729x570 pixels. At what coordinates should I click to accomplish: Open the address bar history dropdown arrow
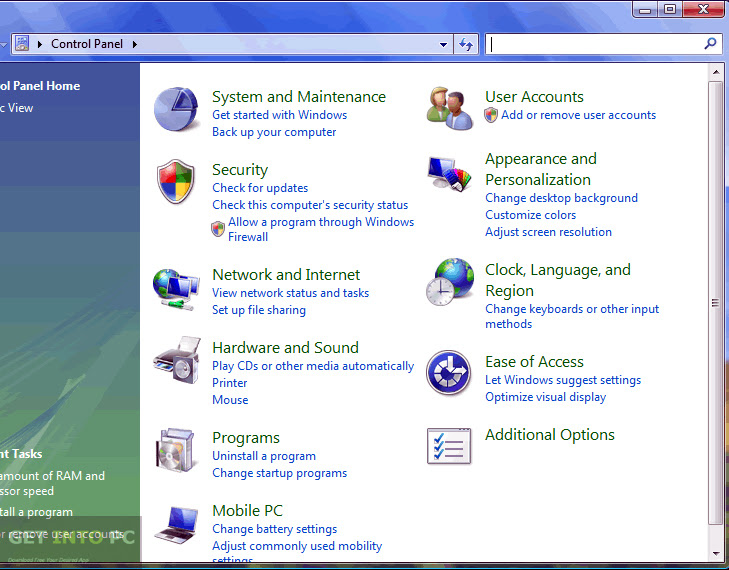pyautogui.click(x=443, y=45)
